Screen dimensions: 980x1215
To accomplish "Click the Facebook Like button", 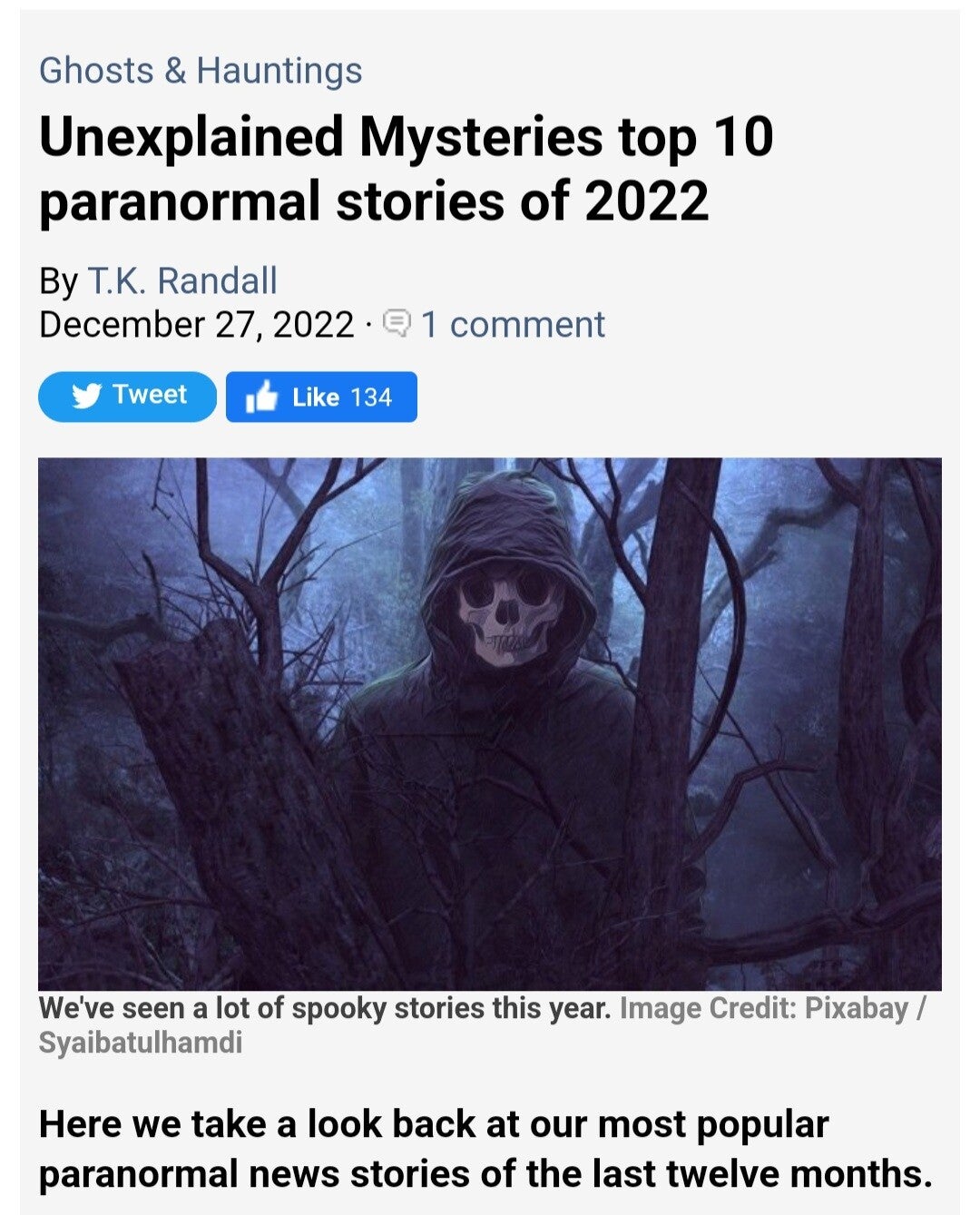I will (321, 397).
